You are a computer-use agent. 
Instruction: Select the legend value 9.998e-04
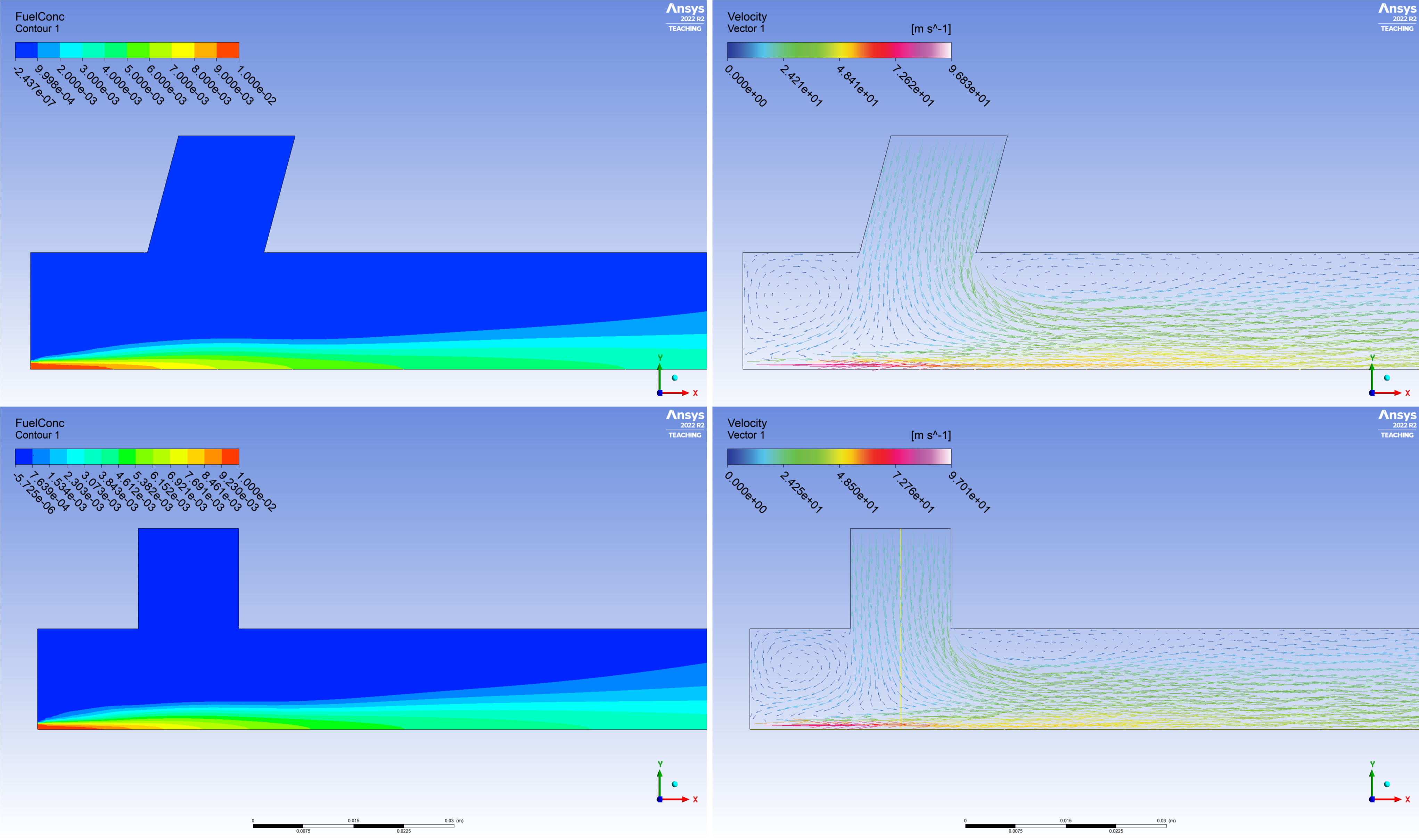click(55, 85)
